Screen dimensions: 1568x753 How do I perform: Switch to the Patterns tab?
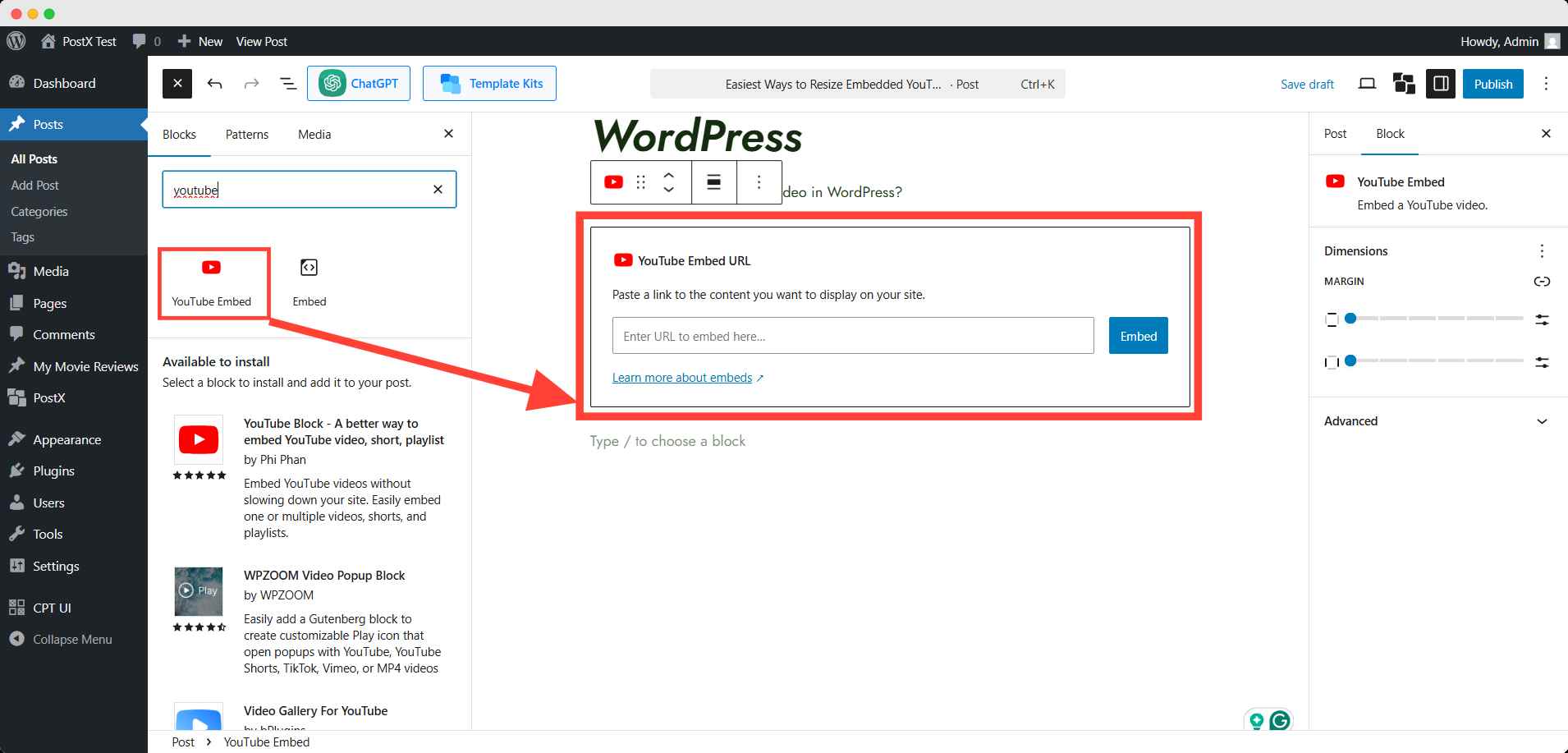click(x=247, y=134)
